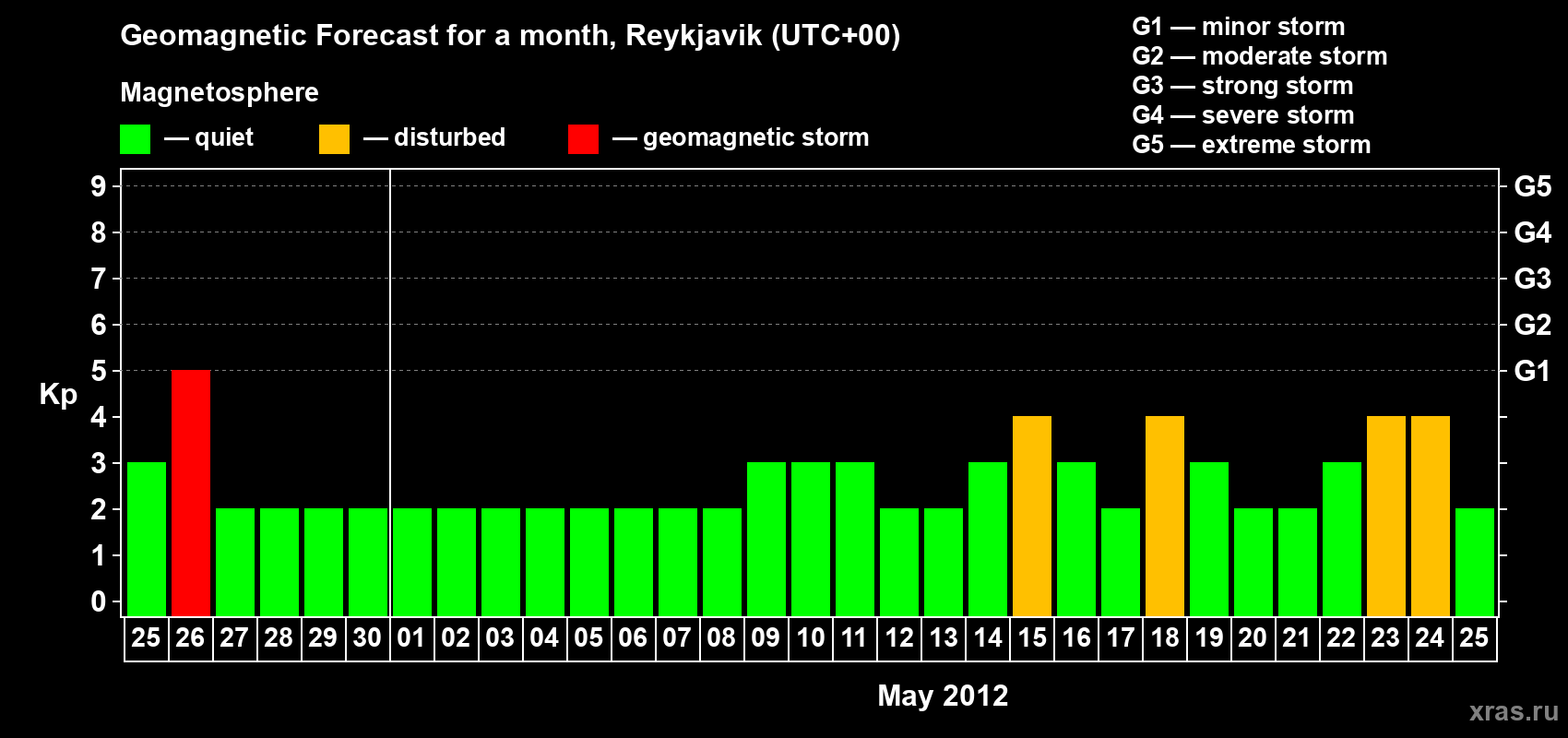The height and width of the screenshot is (738, 1568).
Task: Click the 'quiet' legend label
Action: (x=224, y=137)
